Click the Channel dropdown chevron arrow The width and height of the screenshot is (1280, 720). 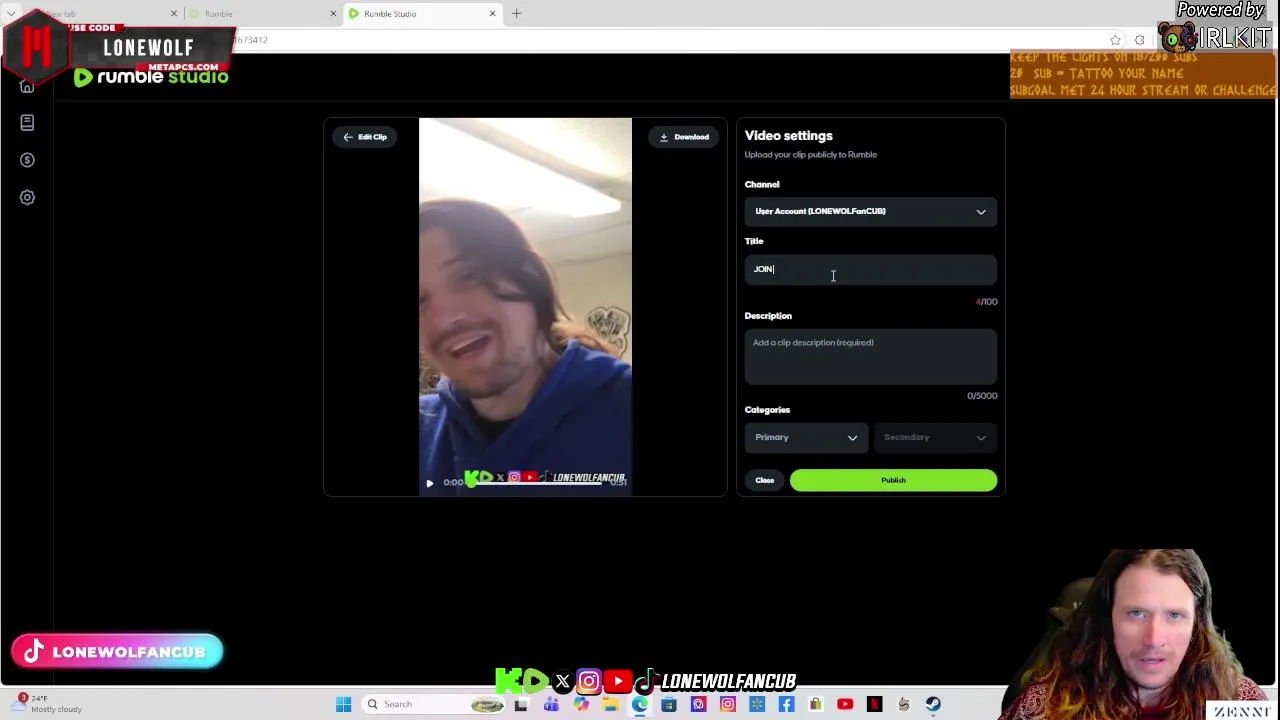[981, 212]
